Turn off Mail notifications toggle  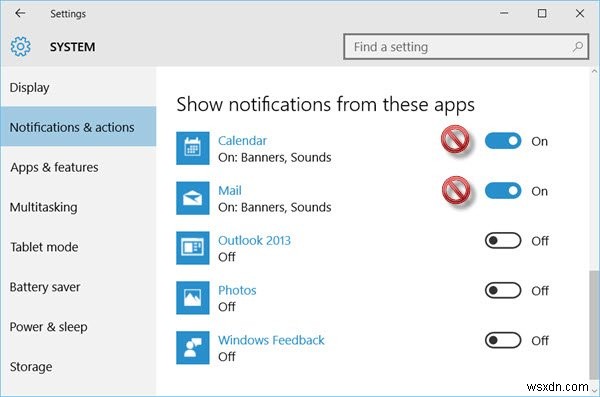click(x=503, y=191)
